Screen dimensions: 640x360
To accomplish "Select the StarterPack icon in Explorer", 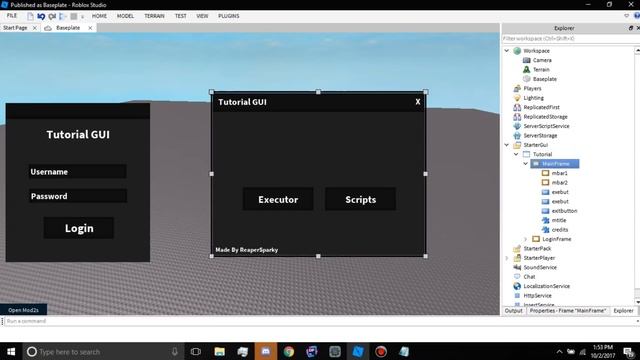I will click(517, 248).
